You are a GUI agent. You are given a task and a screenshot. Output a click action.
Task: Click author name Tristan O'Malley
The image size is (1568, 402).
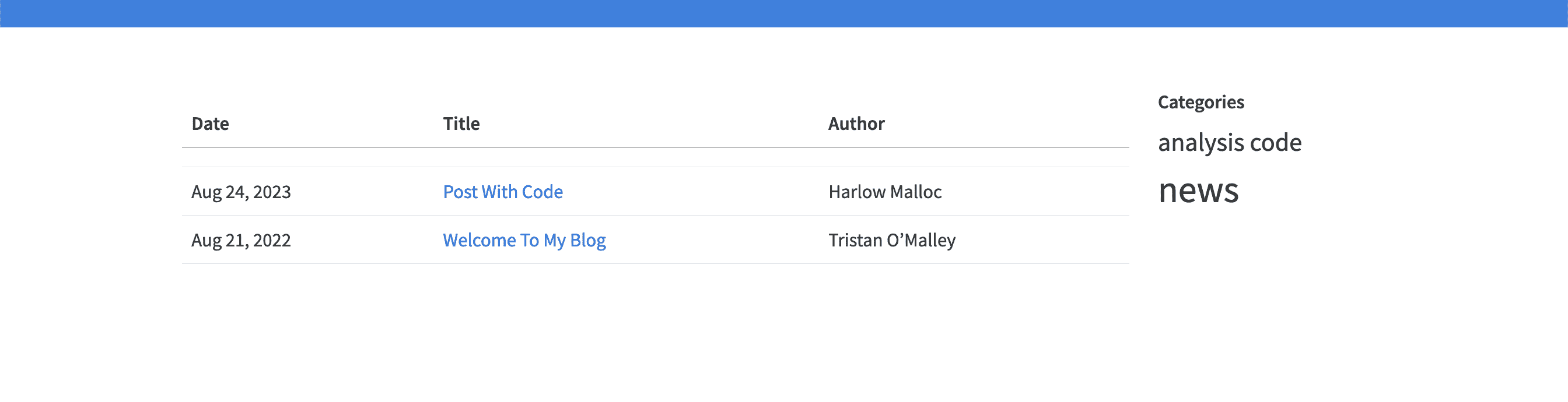(x=891, y=240)
